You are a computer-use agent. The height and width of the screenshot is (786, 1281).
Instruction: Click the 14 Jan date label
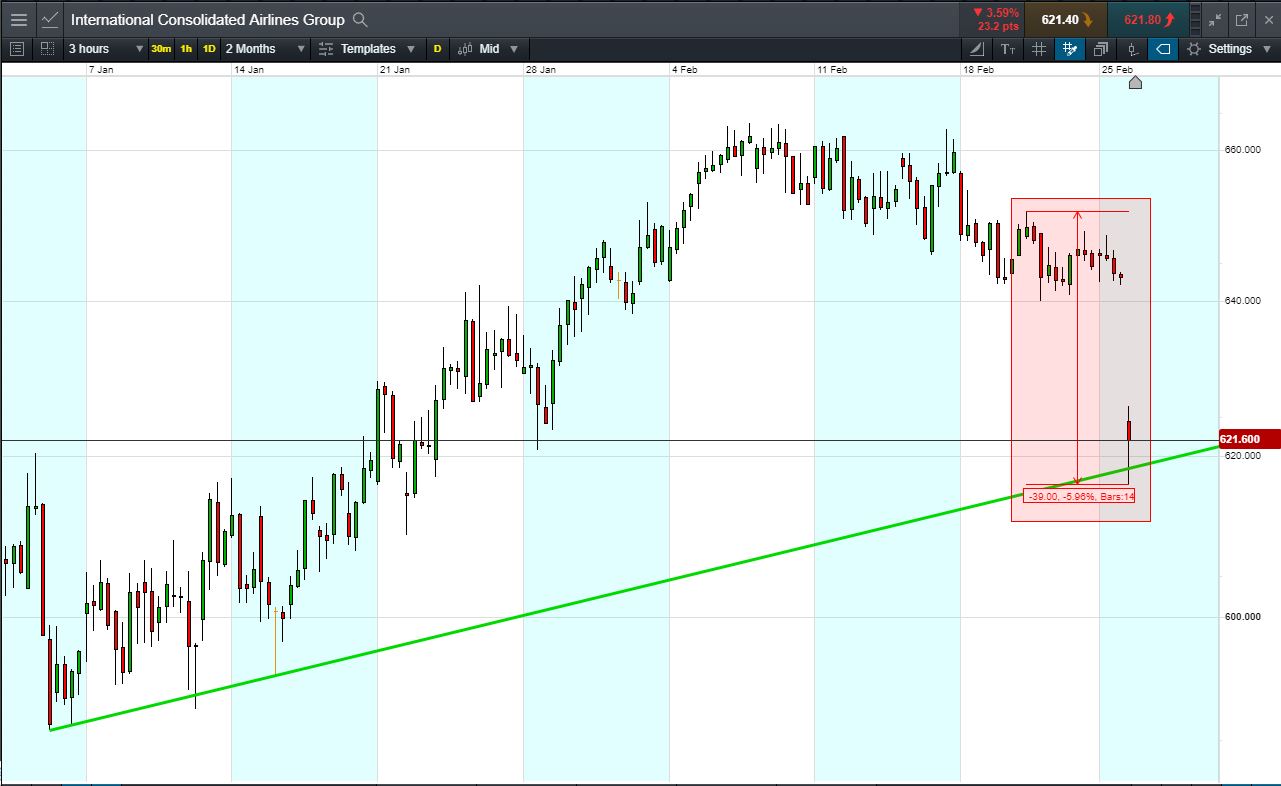(x=248, y=70)
